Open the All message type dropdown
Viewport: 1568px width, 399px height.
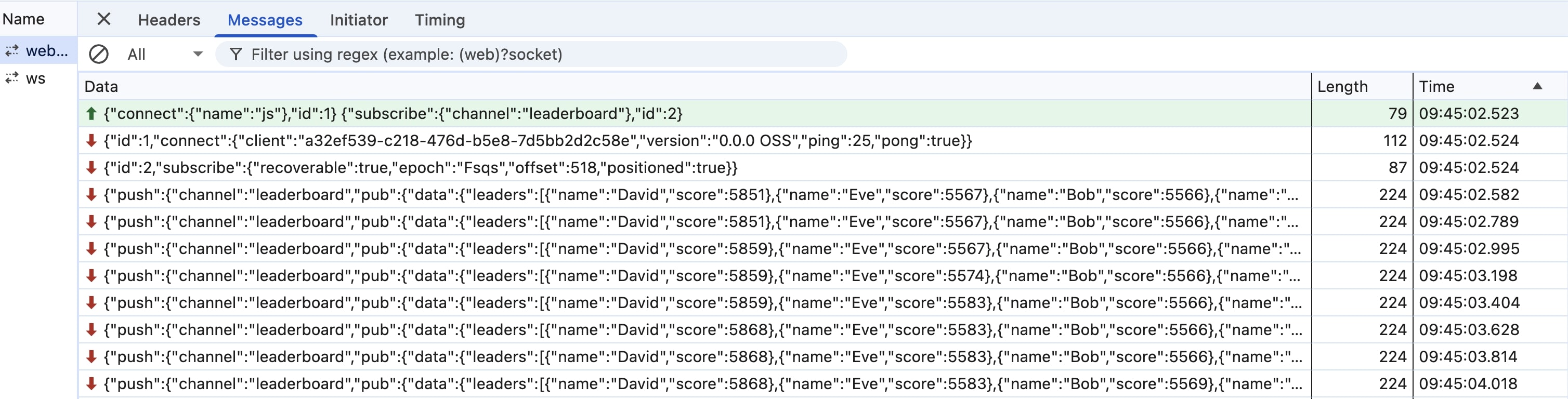(164, 54)
